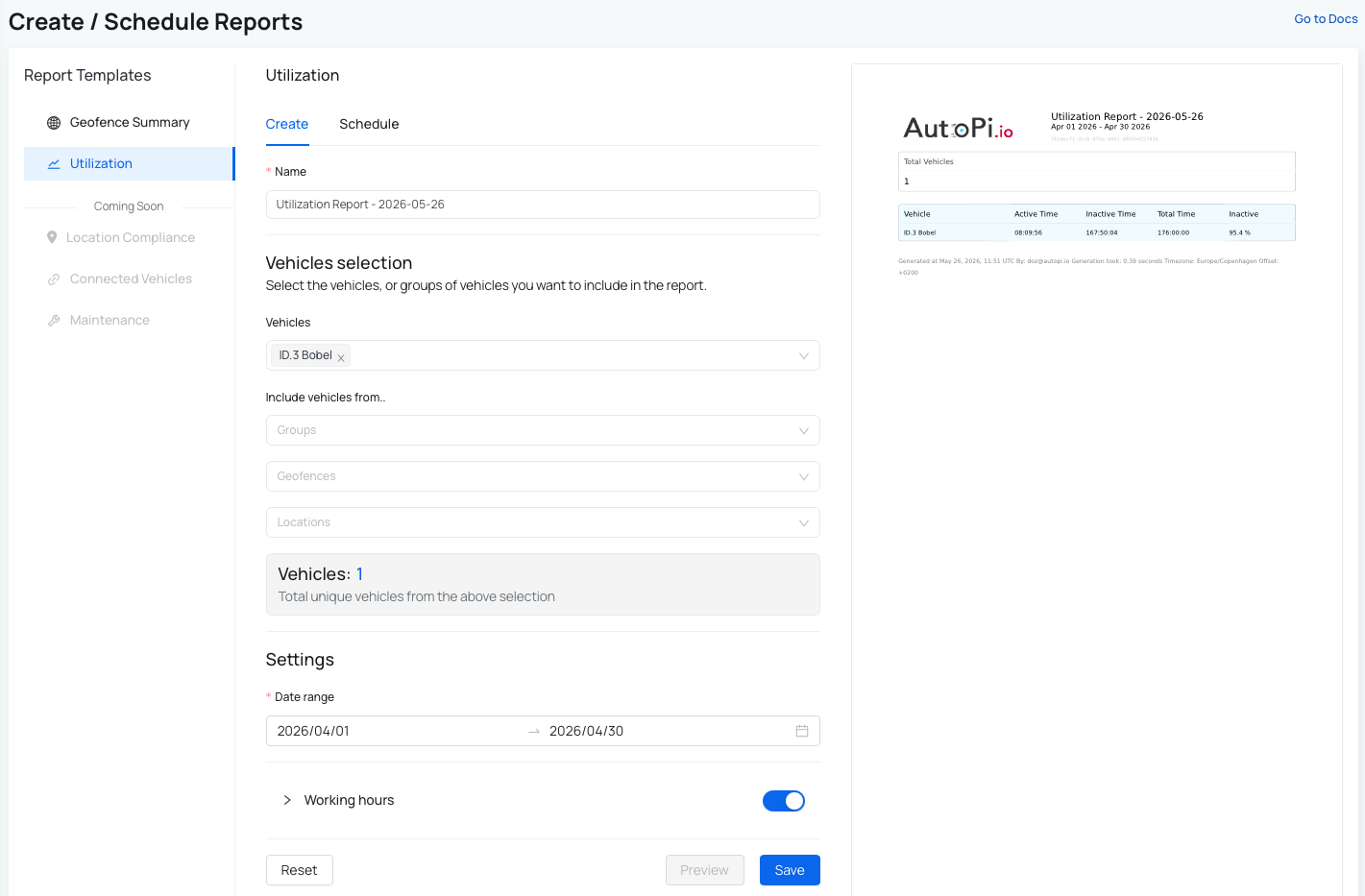This screenshot has height=896, width=1365.
Task: Click the report preview table row ID.3 Bobel
Action: coord(1096,232)
